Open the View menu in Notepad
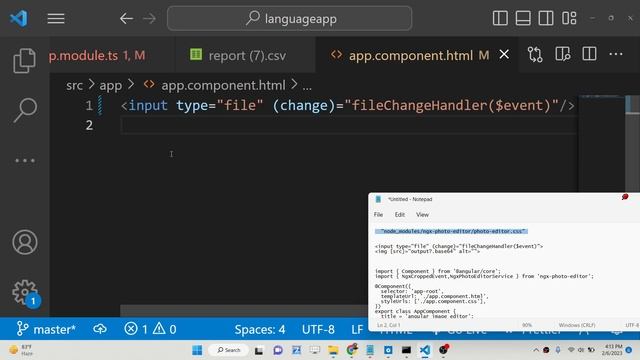The width and height of the screenshot is (640, 360). pos(422,215)
